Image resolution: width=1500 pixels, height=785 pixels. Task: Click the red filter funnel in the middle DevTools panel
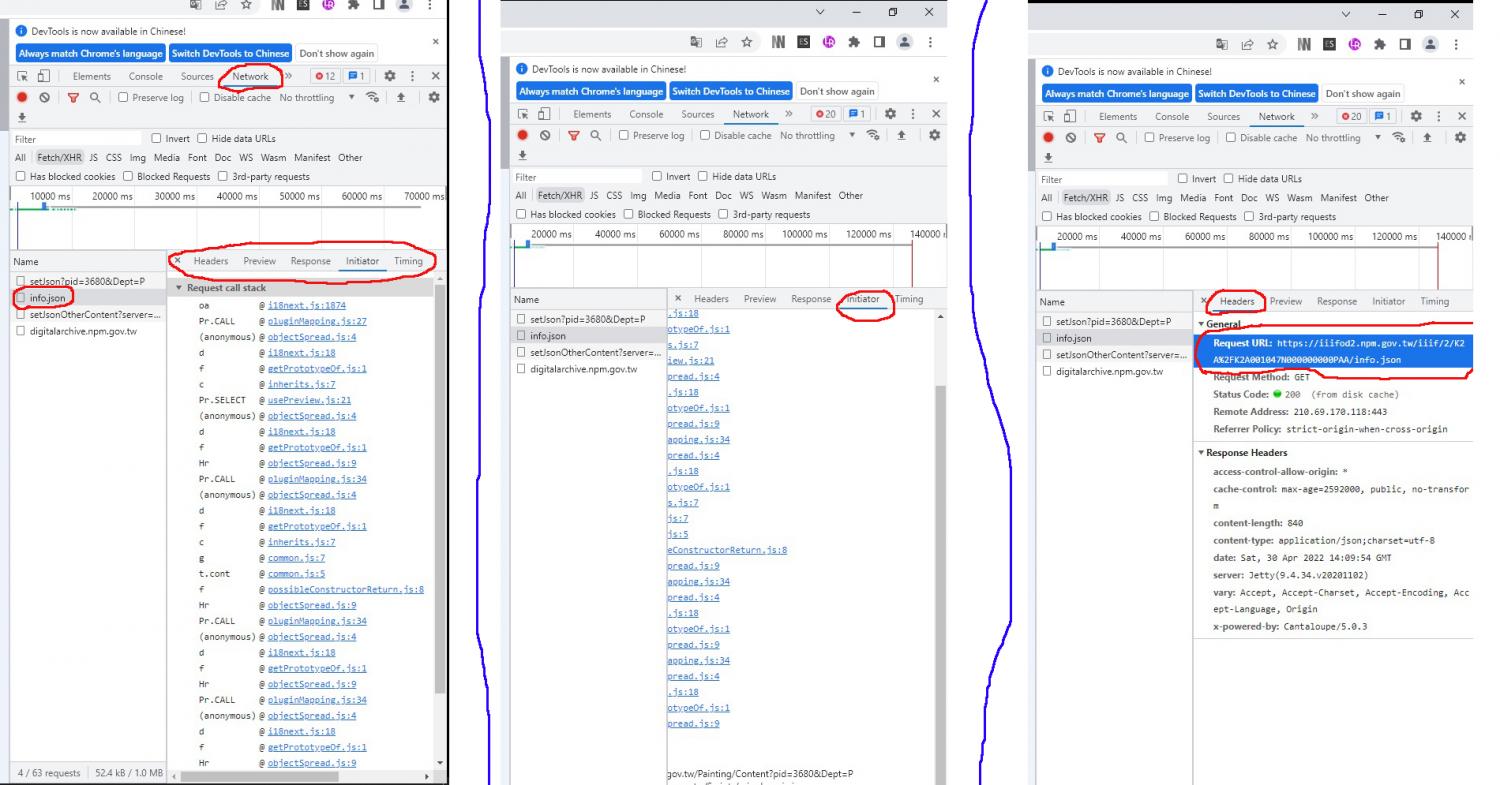574,136
